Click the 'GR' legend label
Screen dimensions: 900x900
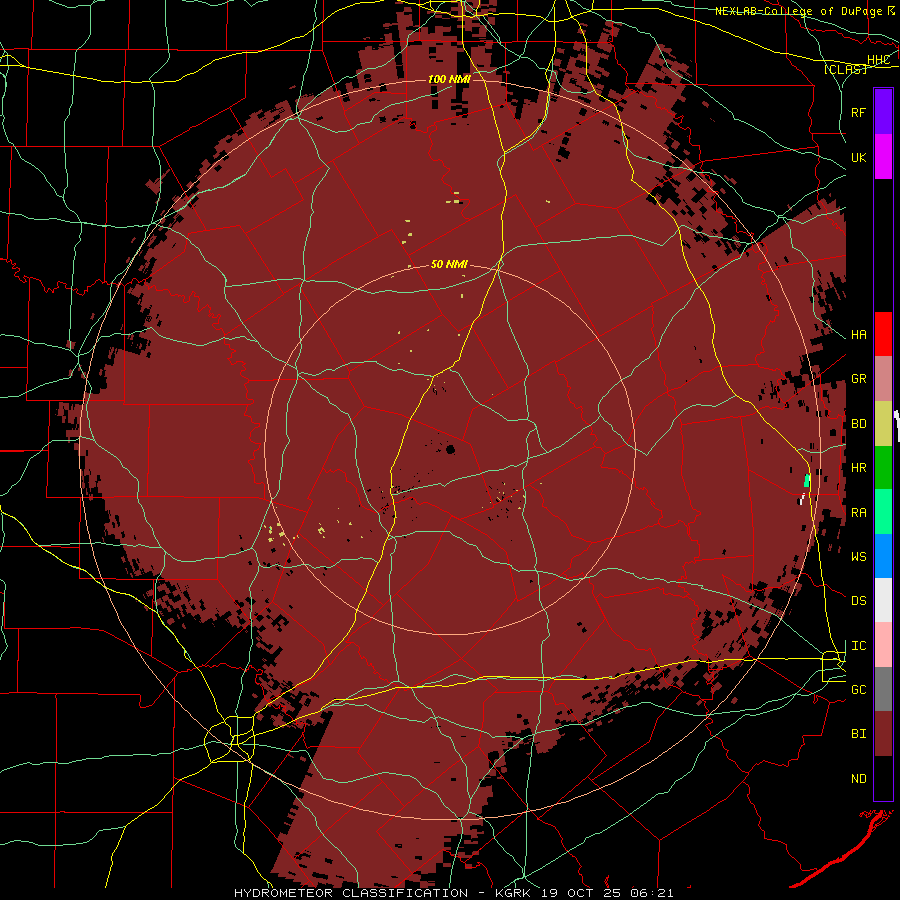pyautogui.click(x=858, y=379)
